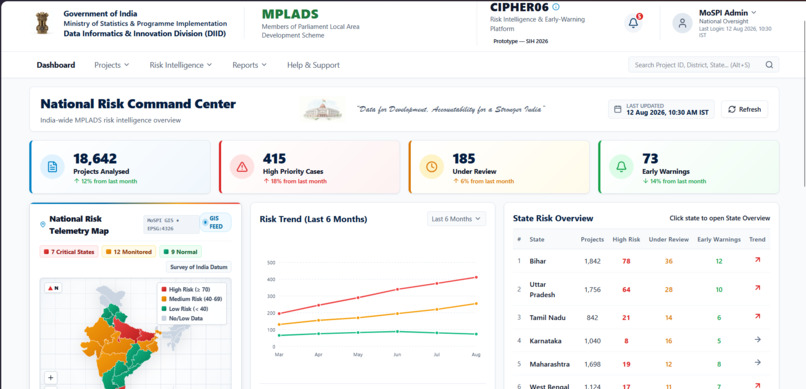Click the parliament building image
Viewport: 806px width, 389px height.
pyautogui.click(x=322, y=109)
